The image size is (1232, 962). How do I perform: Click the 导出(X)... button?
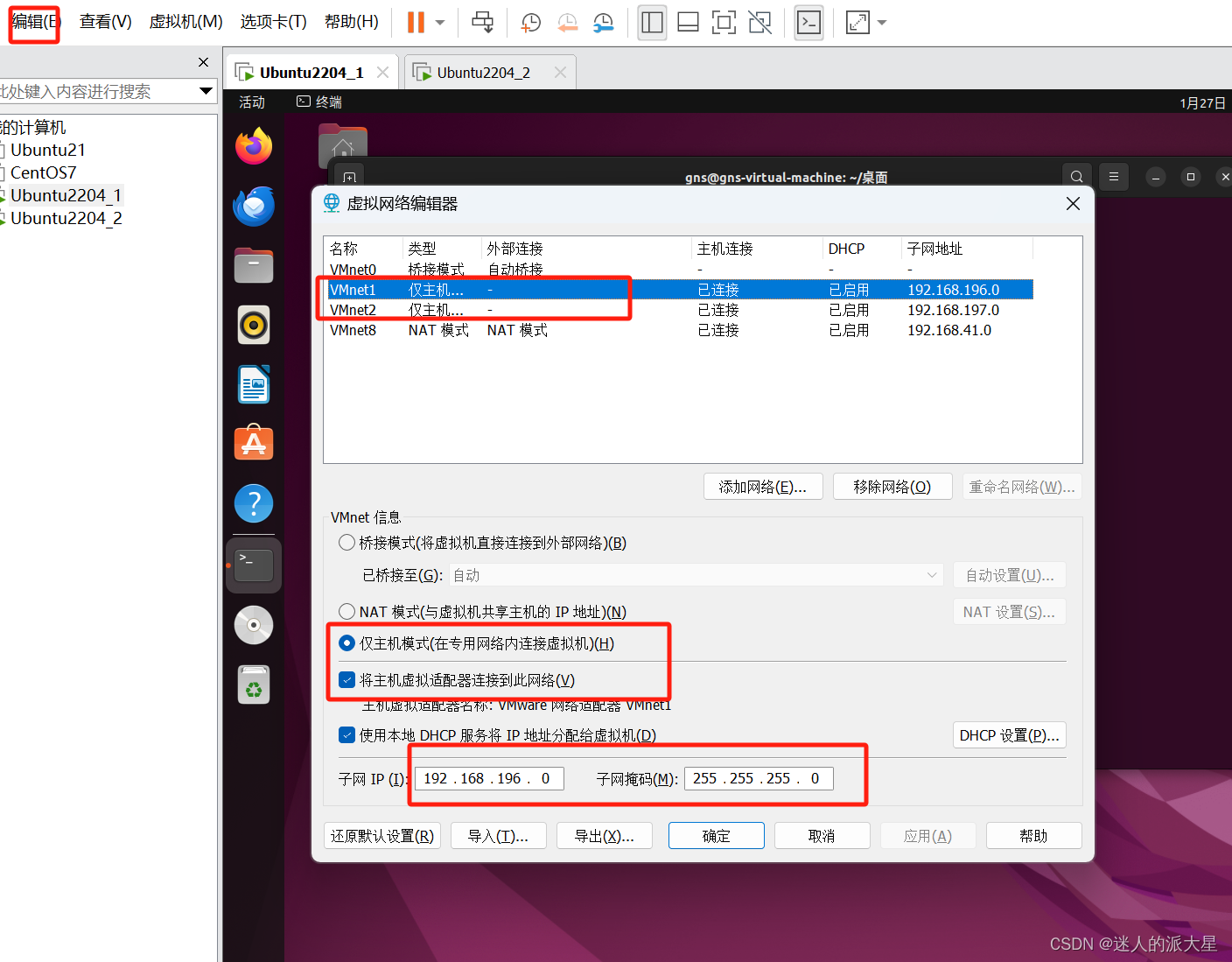605,836
